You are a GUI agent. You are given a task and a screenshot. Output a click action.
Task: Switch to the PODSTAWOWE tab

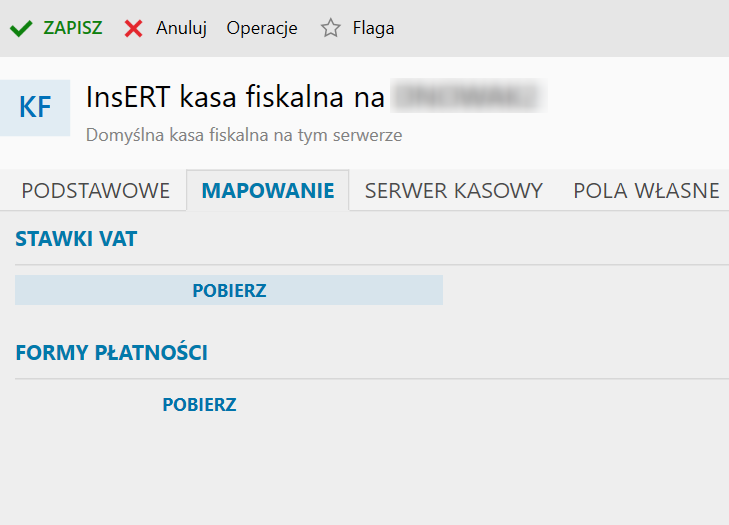[96, 191]
